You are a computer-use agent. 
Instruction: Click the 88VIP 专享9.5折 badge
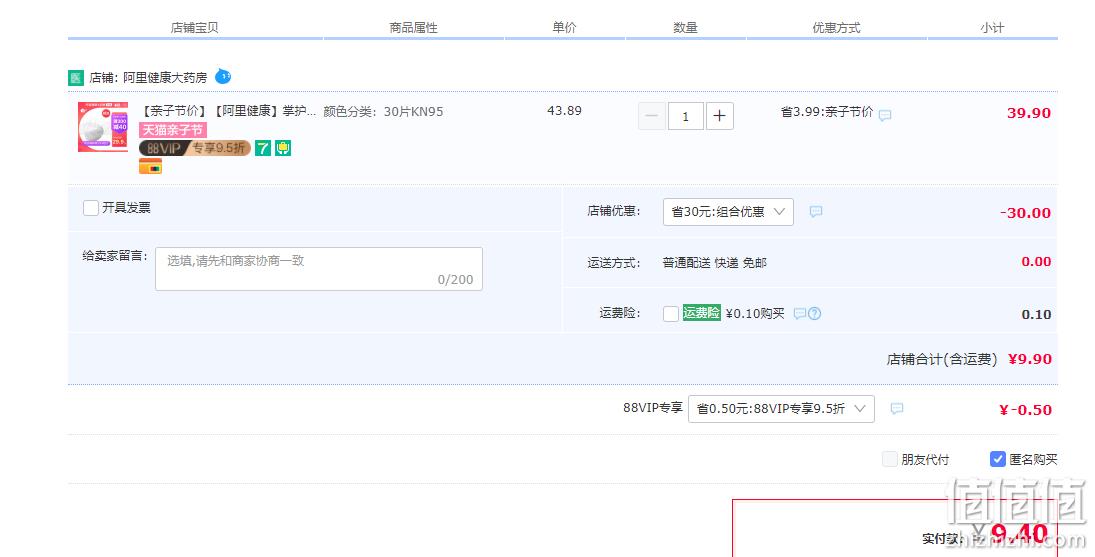point(195,148)
